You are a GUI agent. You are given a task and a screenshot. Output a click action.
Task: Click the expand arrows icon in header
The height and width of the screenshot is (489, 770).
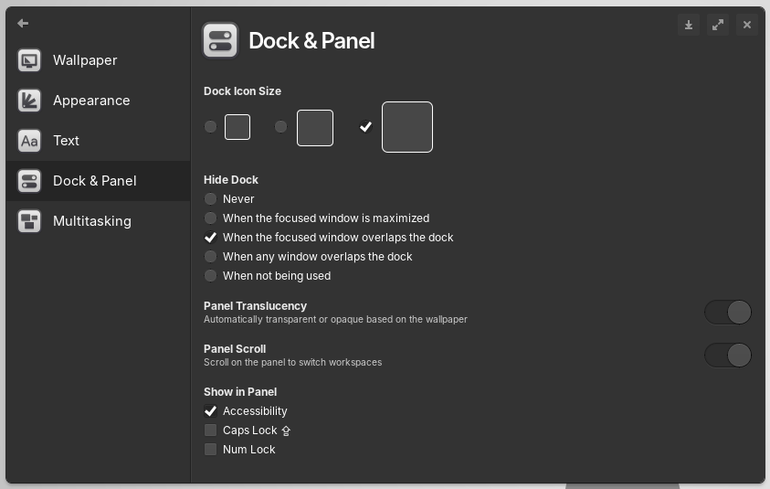(x=718, y=25)
